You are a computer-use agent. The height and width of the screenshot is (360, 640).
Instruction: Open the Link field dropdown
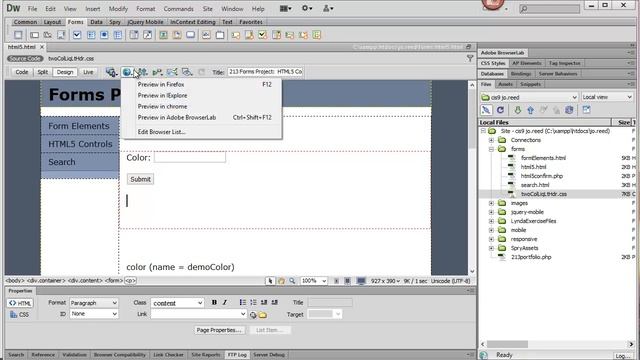199,314
